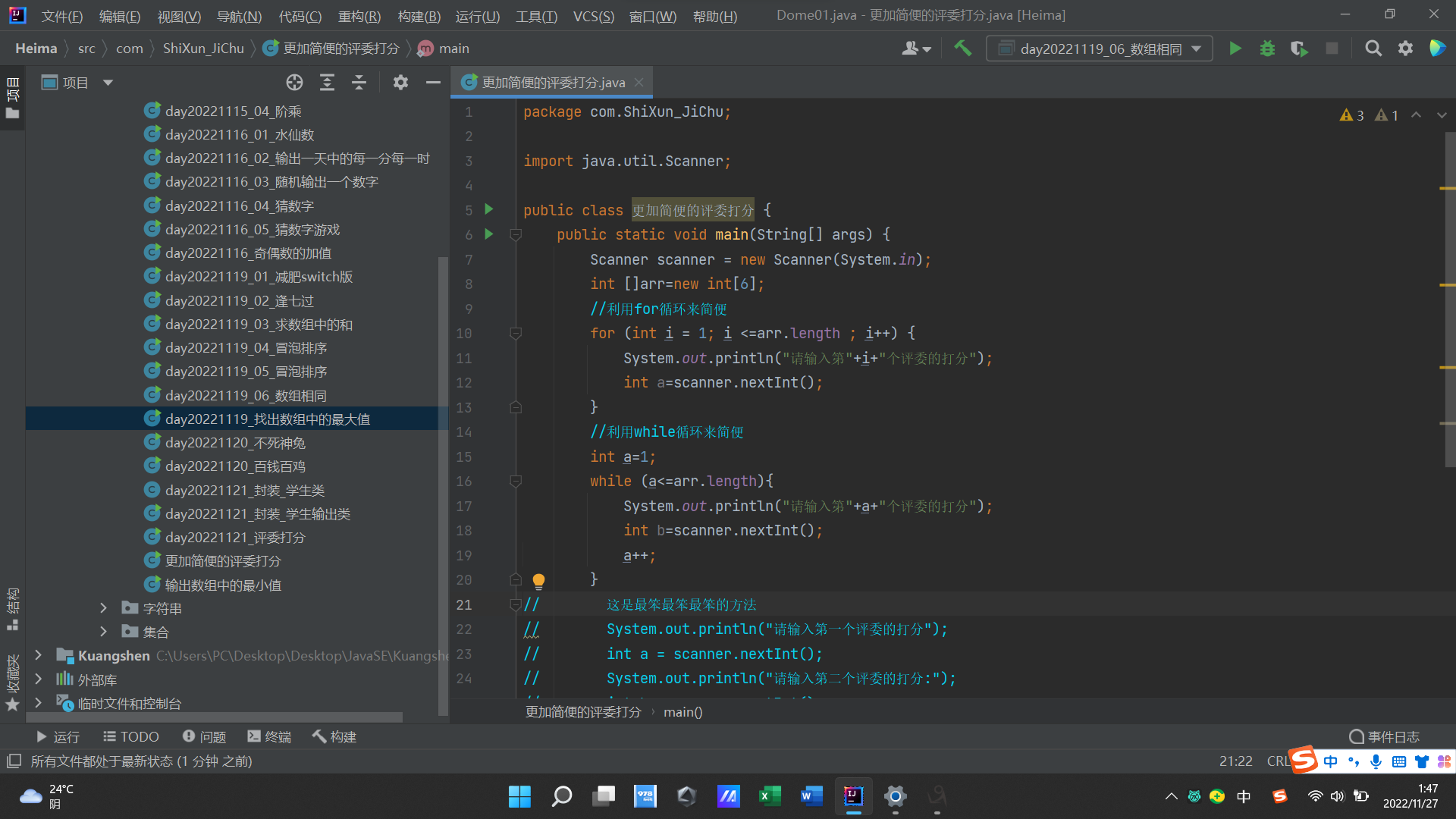Screen dimensions: 1456x819
Task: Open run configuration dropdown day20221119_06
Action: pos(1100,49)
